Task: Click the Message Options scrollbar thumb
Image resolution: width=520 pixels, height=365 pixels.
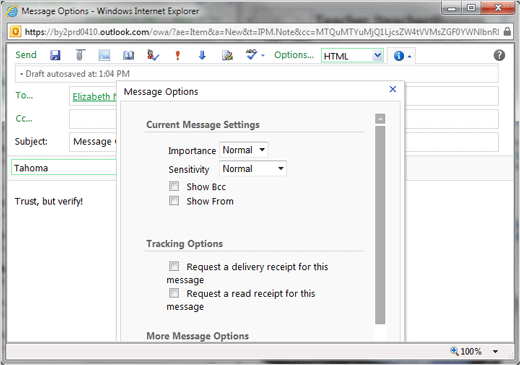Action: click(x=380, y=225)
